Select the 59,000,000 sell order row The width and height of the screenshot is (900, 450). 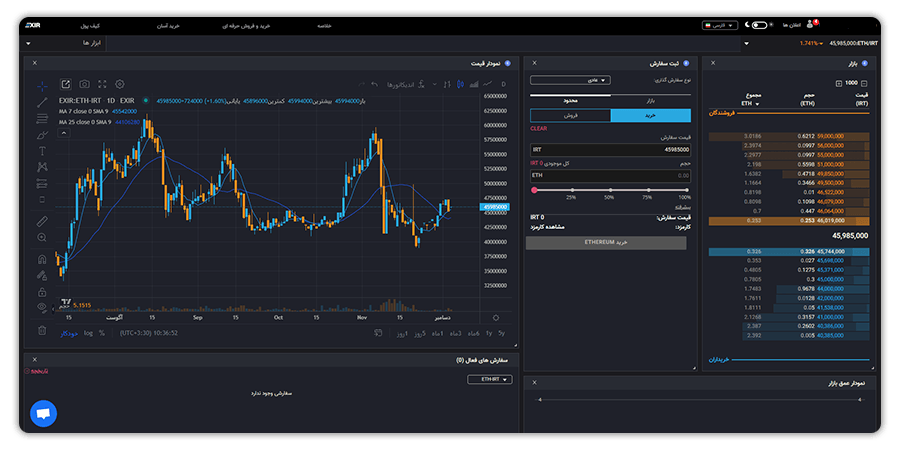[789, 137]
